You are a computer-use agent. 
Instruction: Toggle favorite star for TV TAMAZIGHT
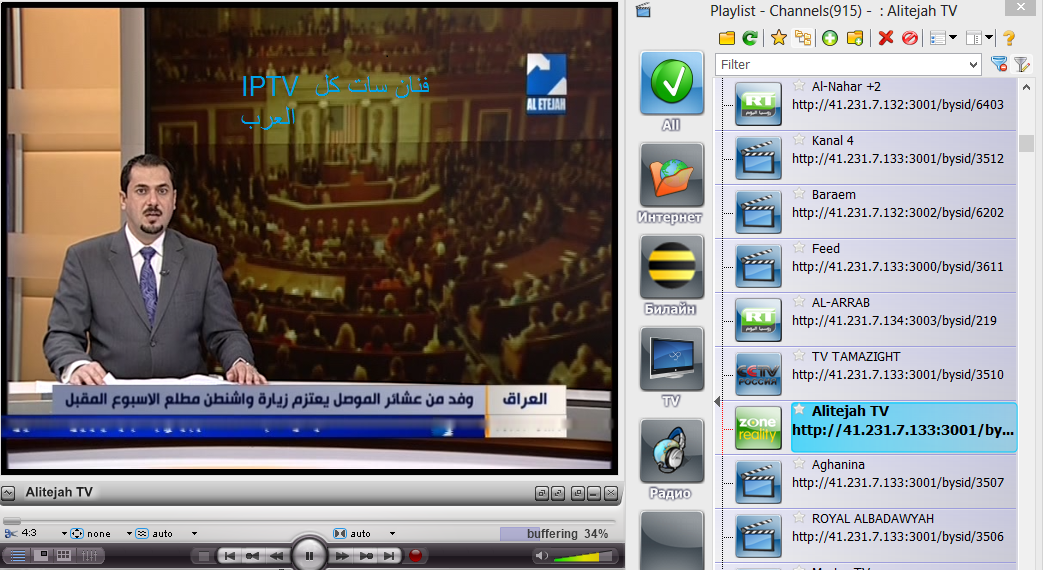pos(799,355)
